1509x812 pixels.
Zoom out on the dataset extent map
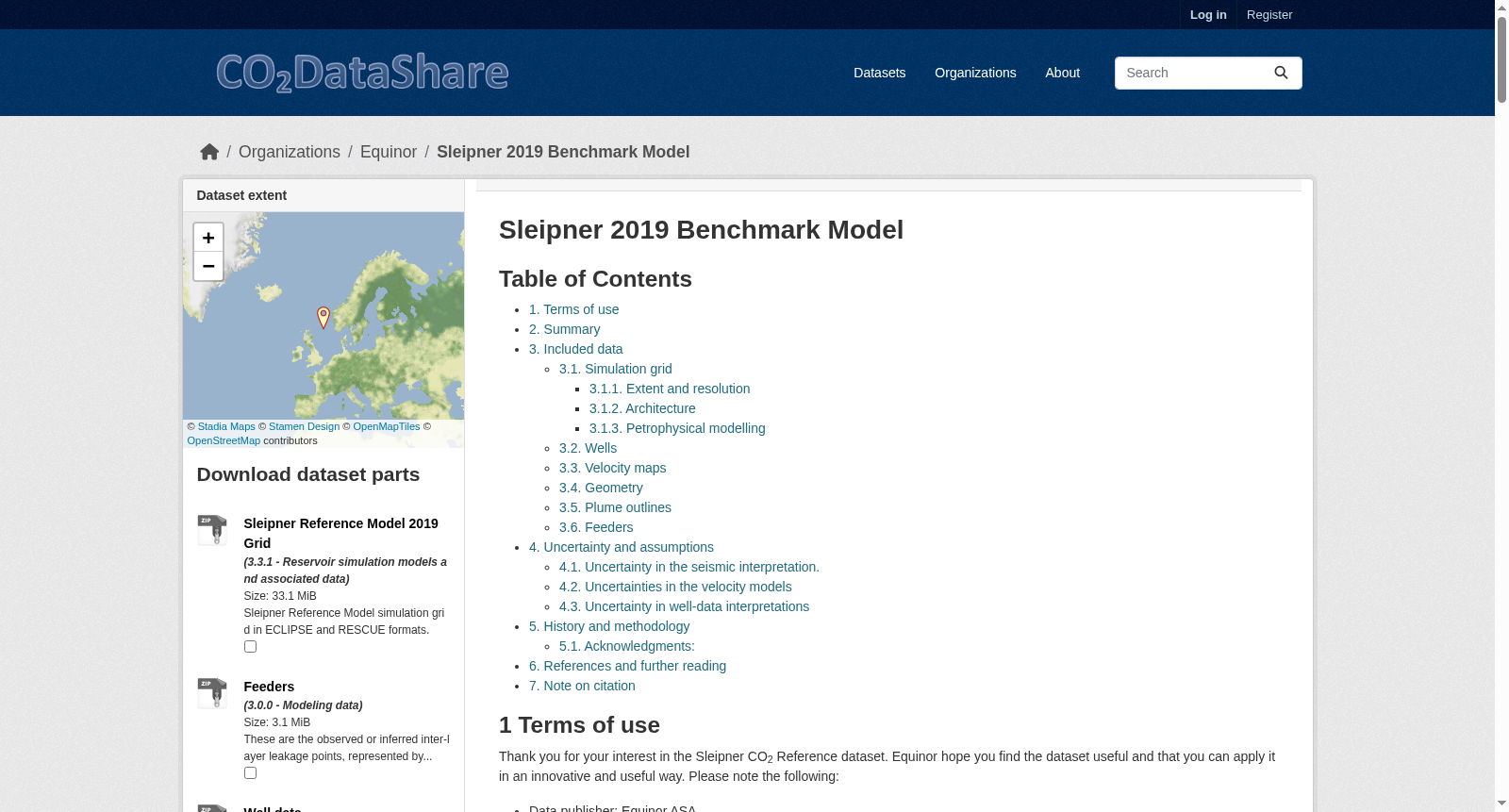[208, 266]
